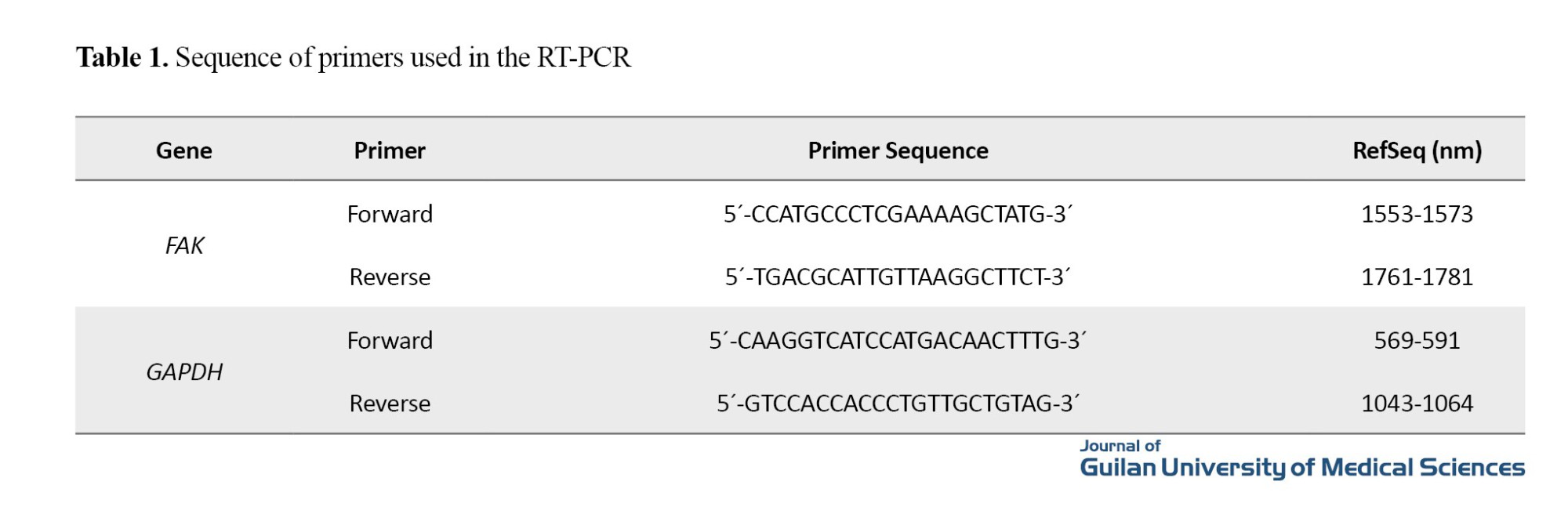Image resolution: width=1568 pixels, height=525 pixels.
Task: Select sequence 5´-GTCCACCACCCTGTTGCTGTAG-3´
Action: [x=898, y=404]
